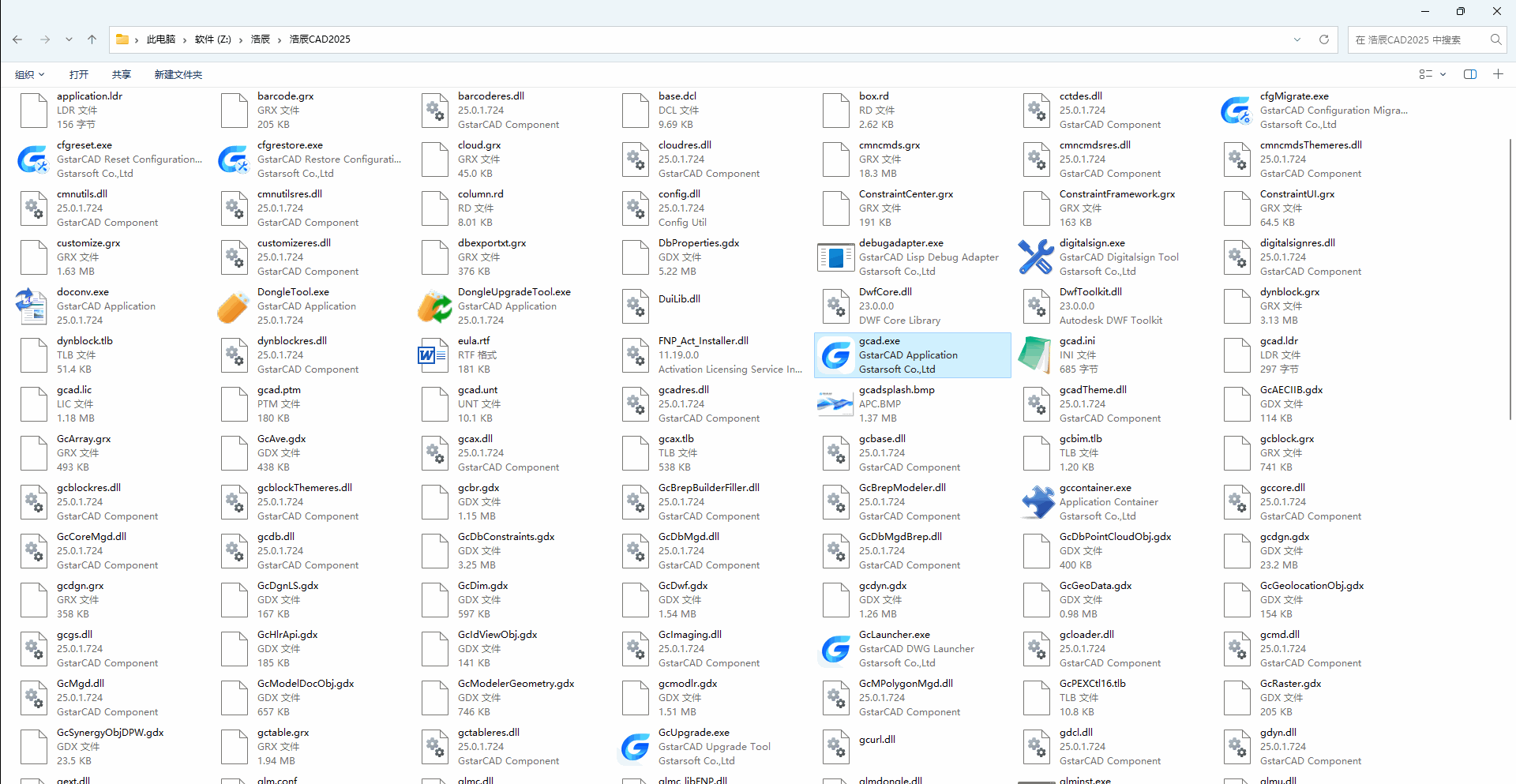This screenshot has width=1516, height=784.
Task: Expand the chevron after 软件 (Z:)
Action: [x=240, y=39]
